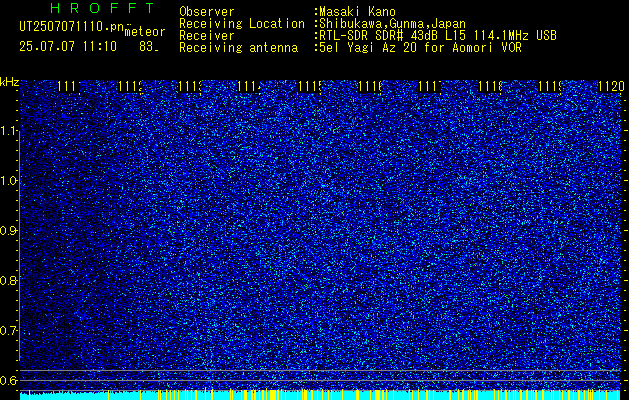This screenshot has width=629, height=400.
Task: Click the 1.1 frequency axis label
Action: pos(8,131)
